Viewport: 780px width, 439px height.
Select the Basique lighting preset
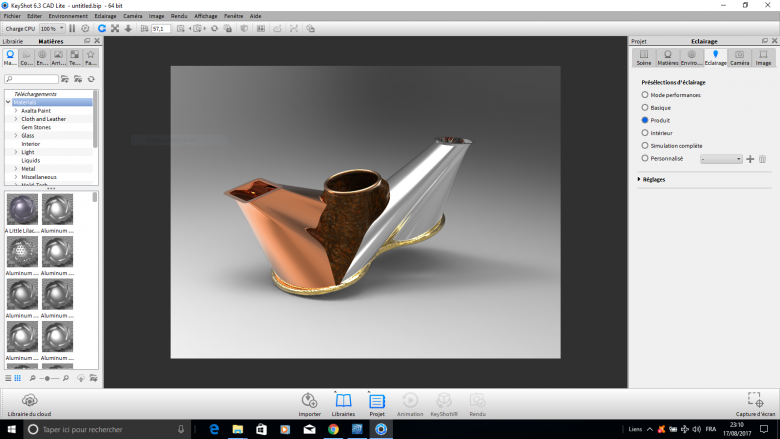tap(645, 107)
